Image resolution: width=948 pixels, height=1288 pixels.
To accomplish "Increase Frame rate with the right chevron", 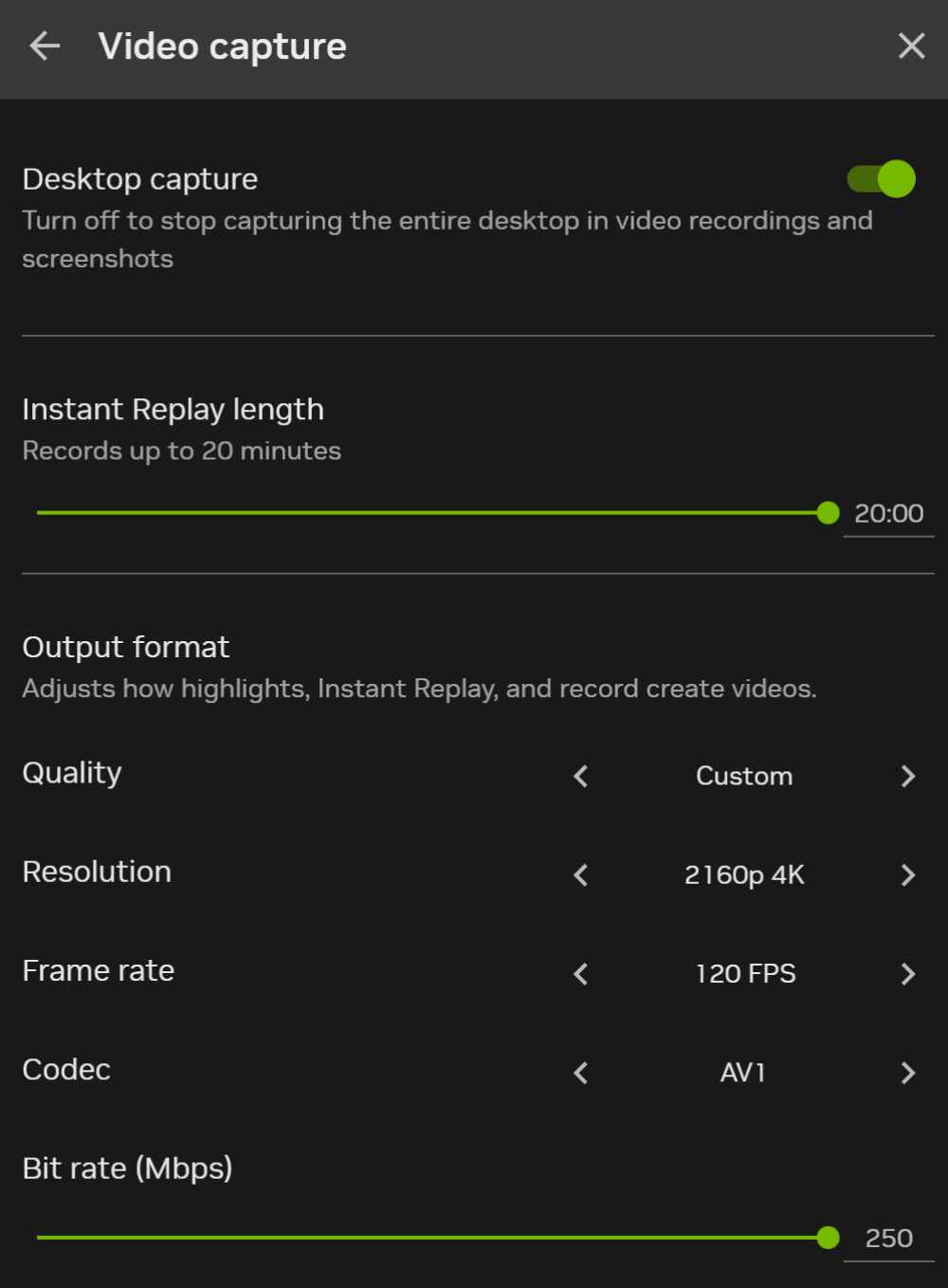I will click(907, 973).
